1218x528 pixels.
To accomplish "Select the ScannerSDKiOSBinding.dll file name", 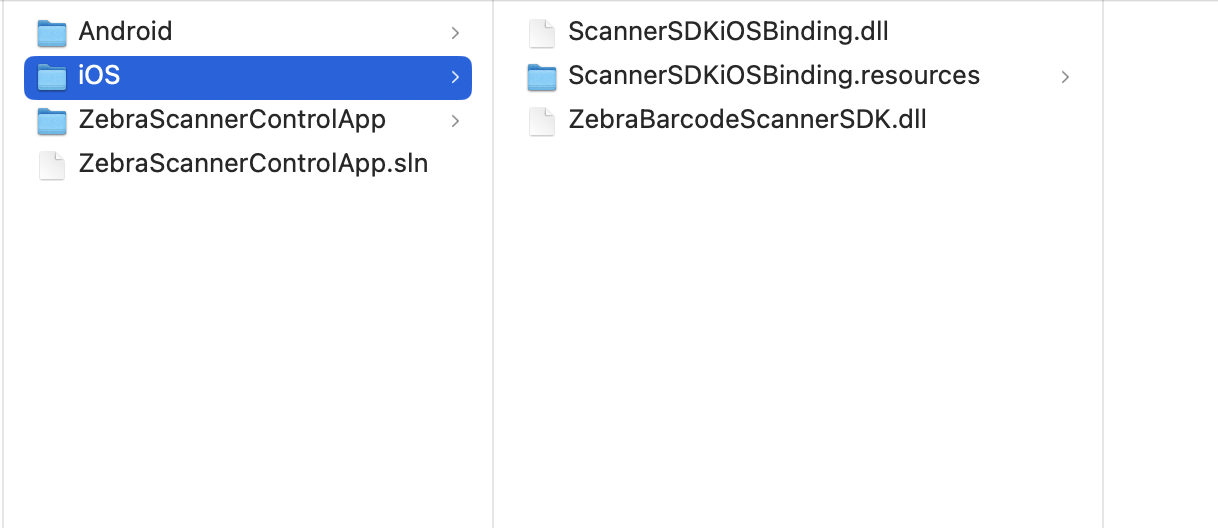I will coord(728,32).
